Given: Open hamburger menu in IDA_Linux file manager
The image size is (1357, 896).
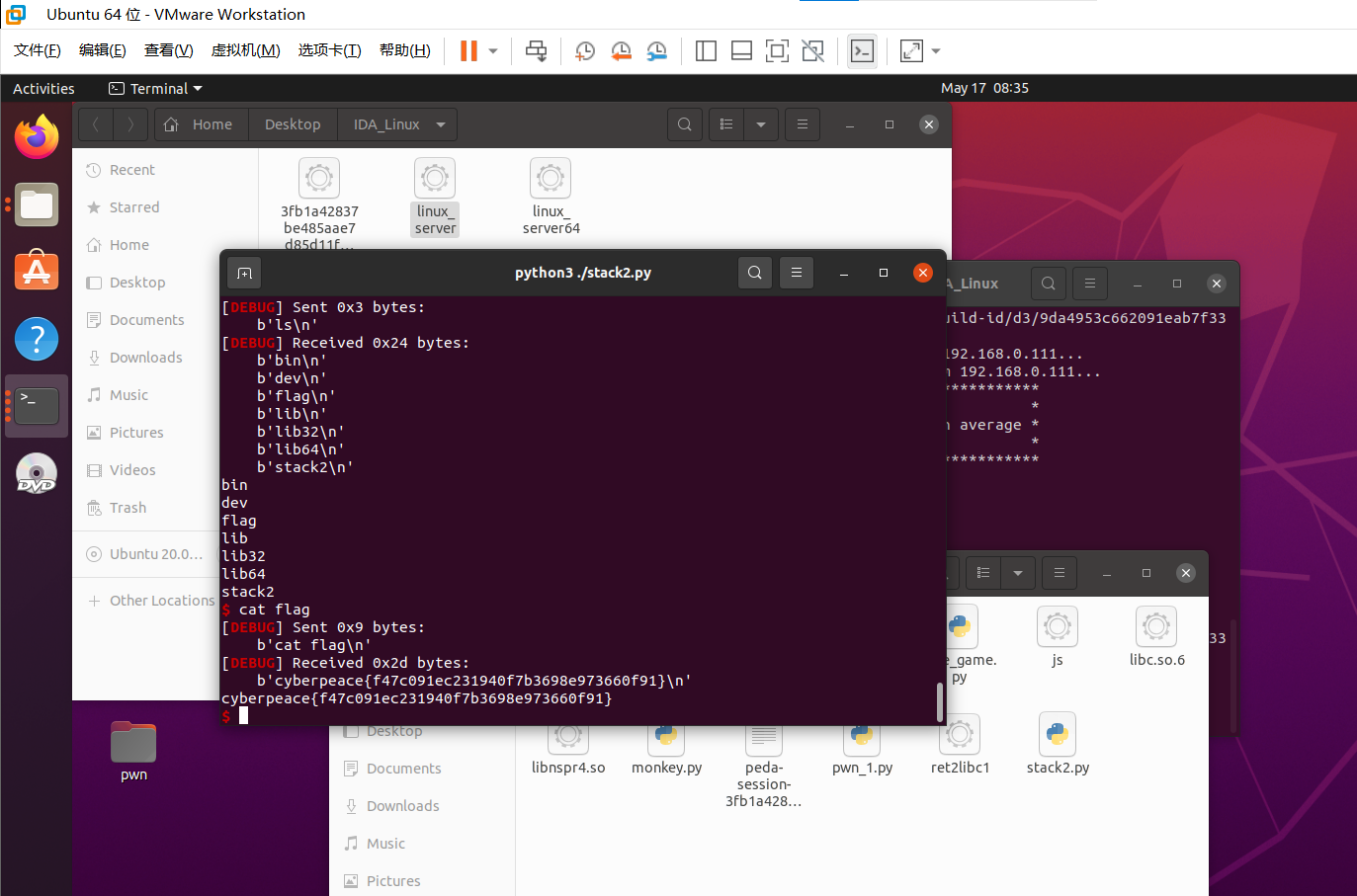Looking at the screenshot, I should tap(802, 124).
